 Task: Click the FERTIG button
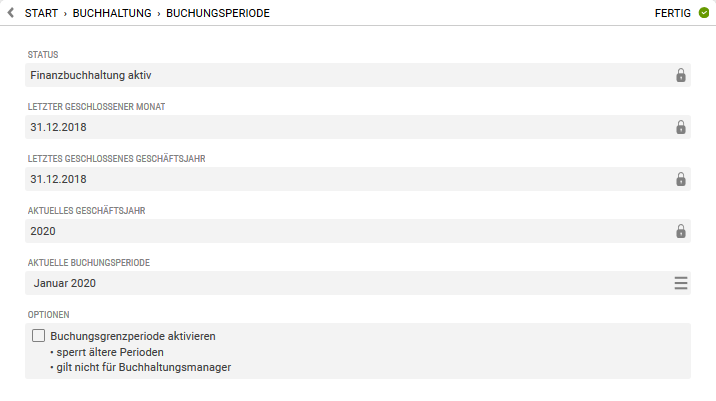point(673,13)
